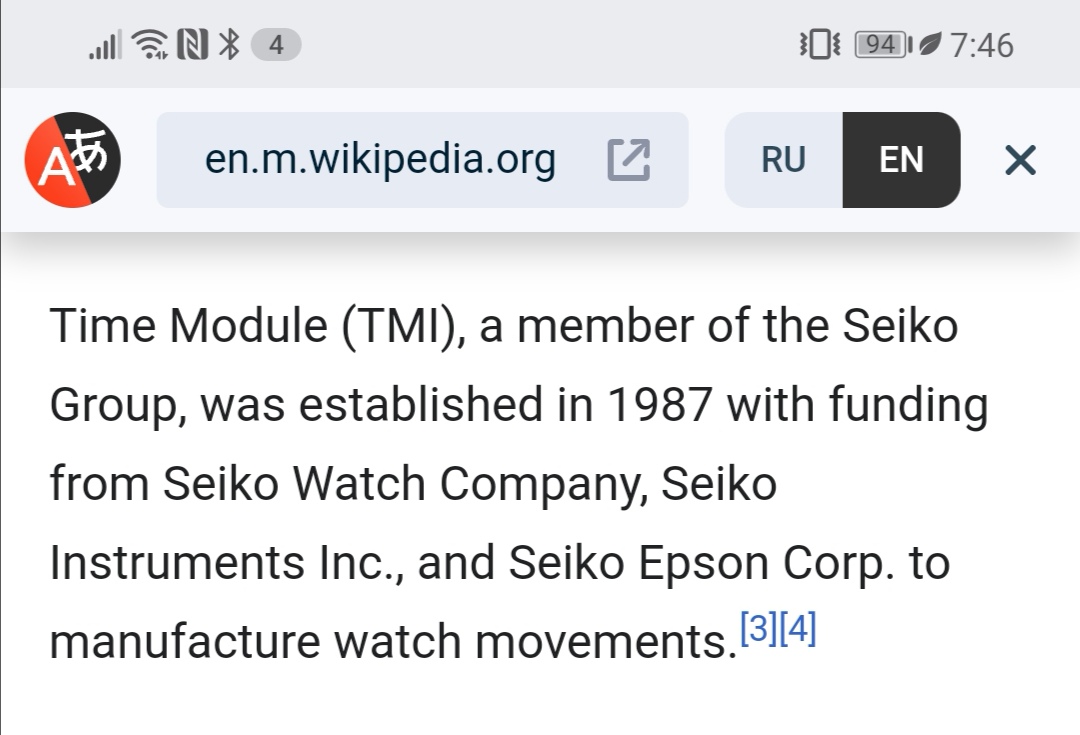Select the EN language option
1080x735 pixels.
[x=901, y=160]
